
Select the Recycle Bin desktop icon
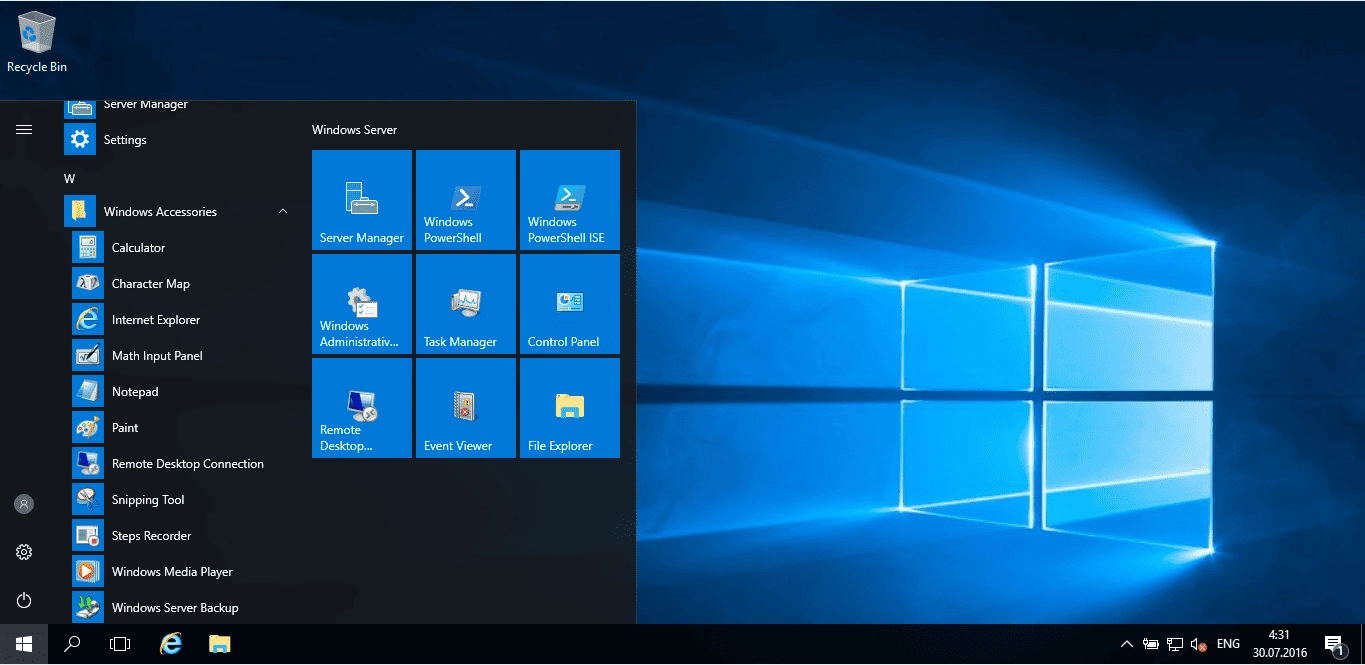click(37, 42)
